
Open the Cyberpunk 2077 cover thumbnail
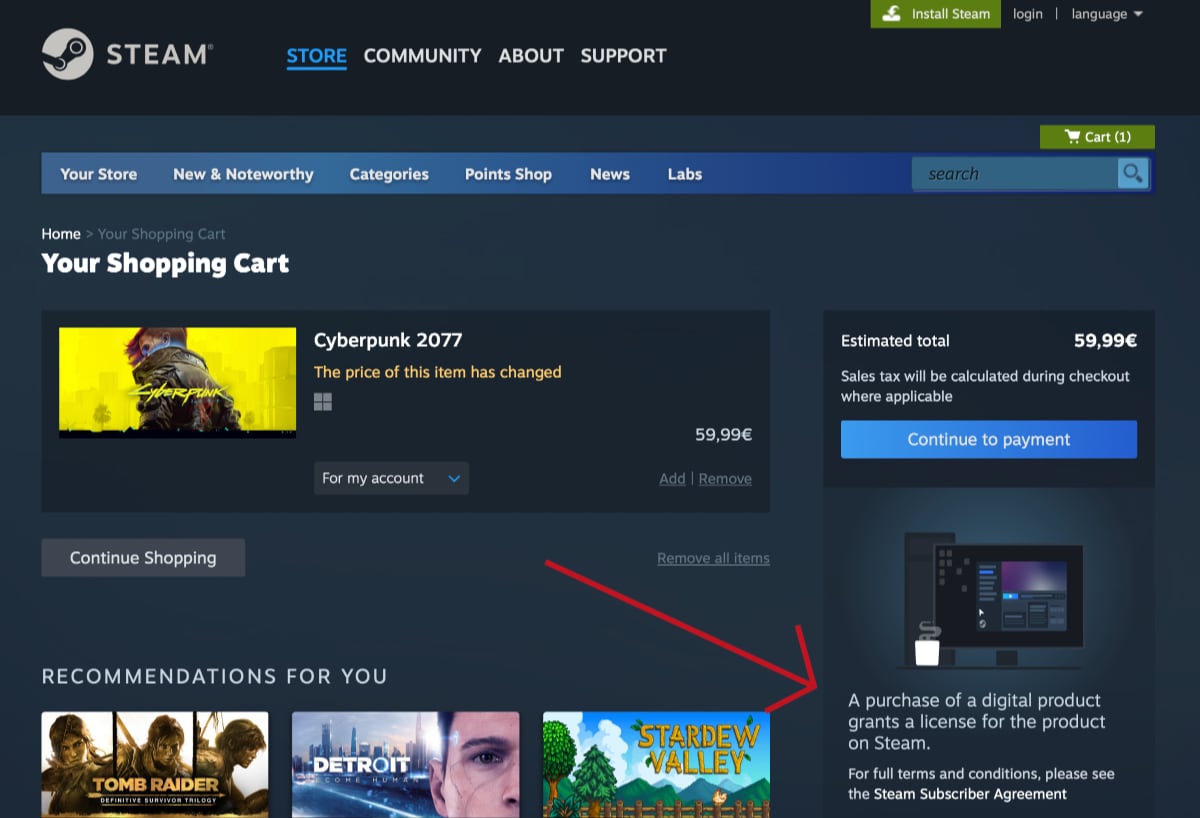178,383
